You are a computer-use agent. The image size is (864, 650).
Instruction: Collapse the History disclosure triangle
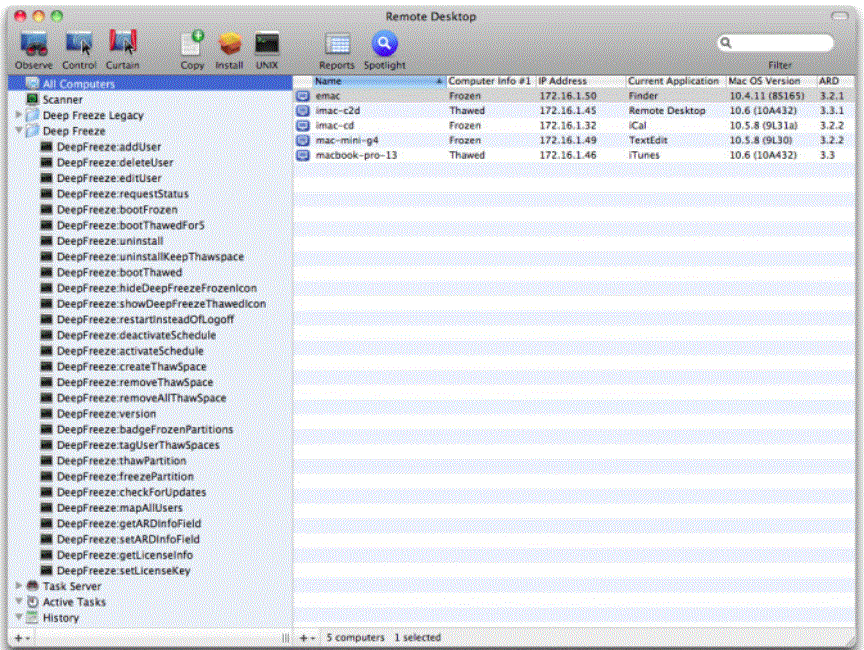[19, 618]
